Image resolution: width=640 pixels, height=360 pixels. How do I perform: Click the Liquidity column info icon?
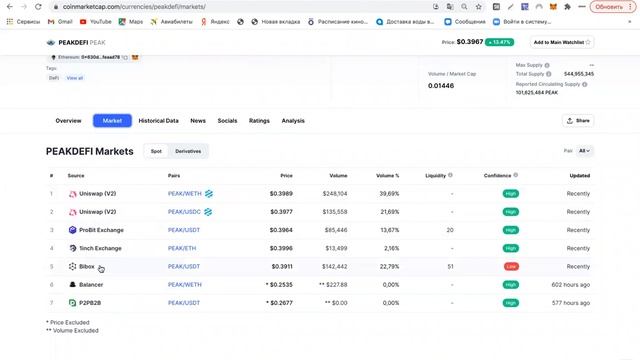[x=450, y=175]
